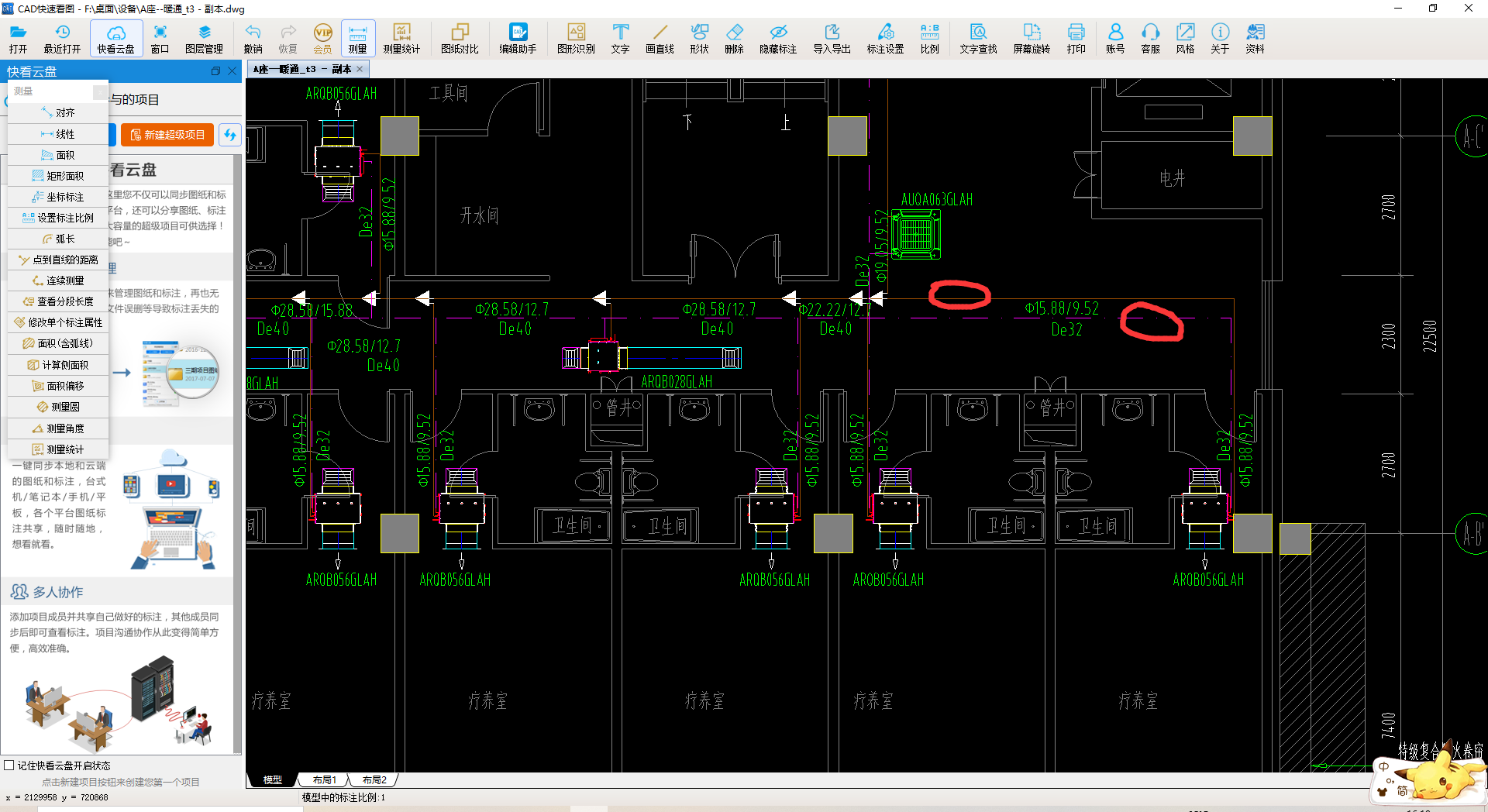Open the 图形识别 shape recognition tool

pos(576,39)
